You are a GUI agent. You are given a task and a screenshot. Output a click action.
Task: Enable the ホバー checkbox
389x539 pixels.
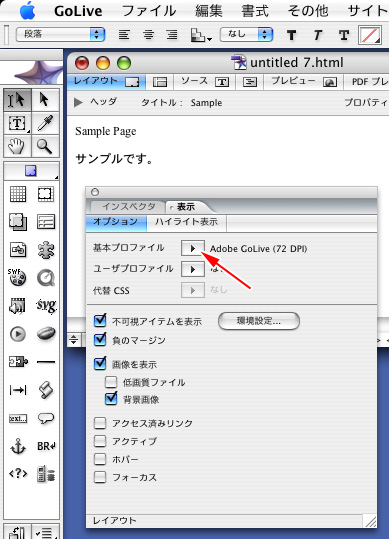tap(100, 459)
